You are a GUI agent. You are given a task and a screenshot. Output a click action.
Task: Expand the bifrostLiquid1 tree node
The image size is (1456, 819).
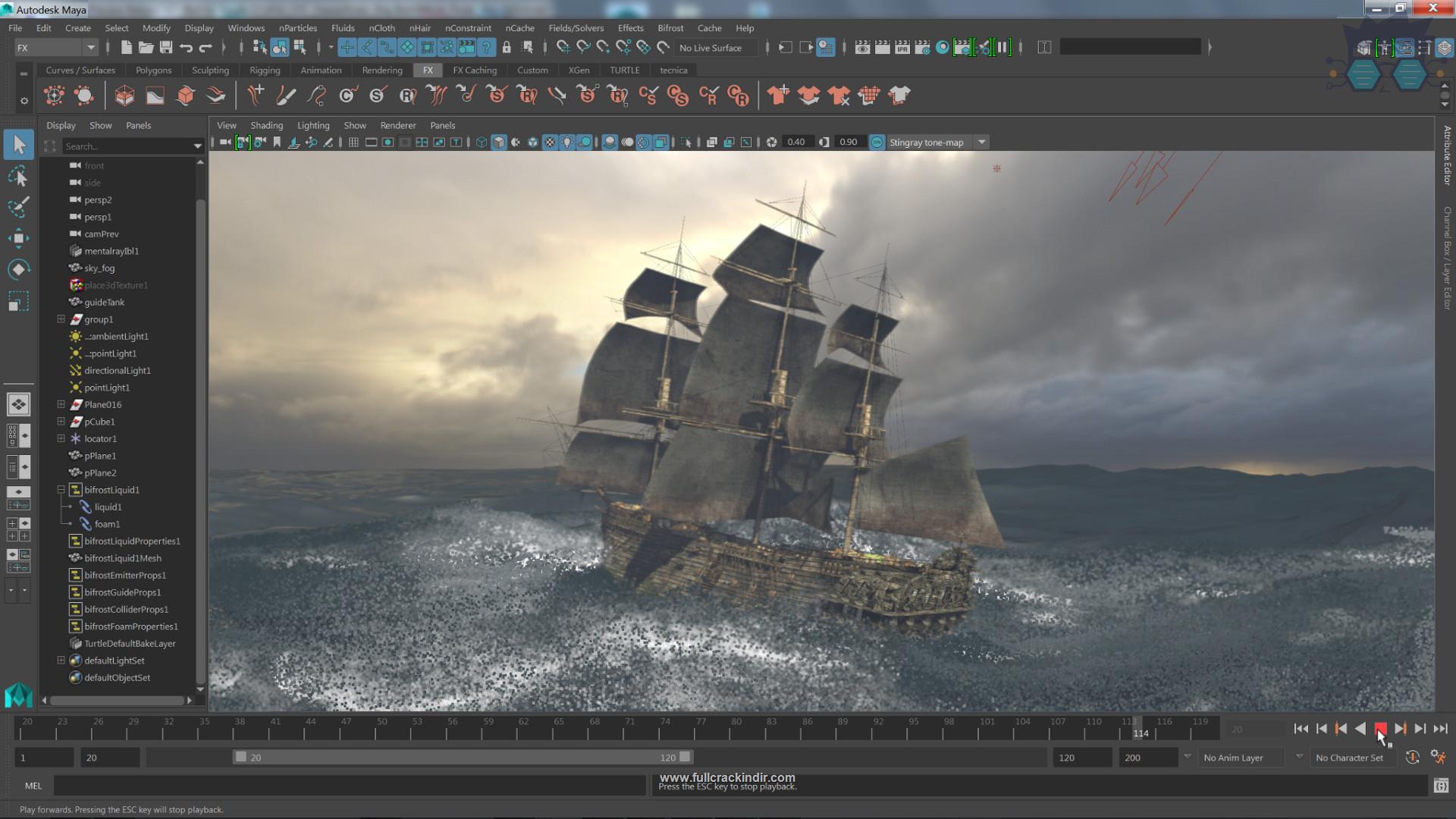[60, 489]
